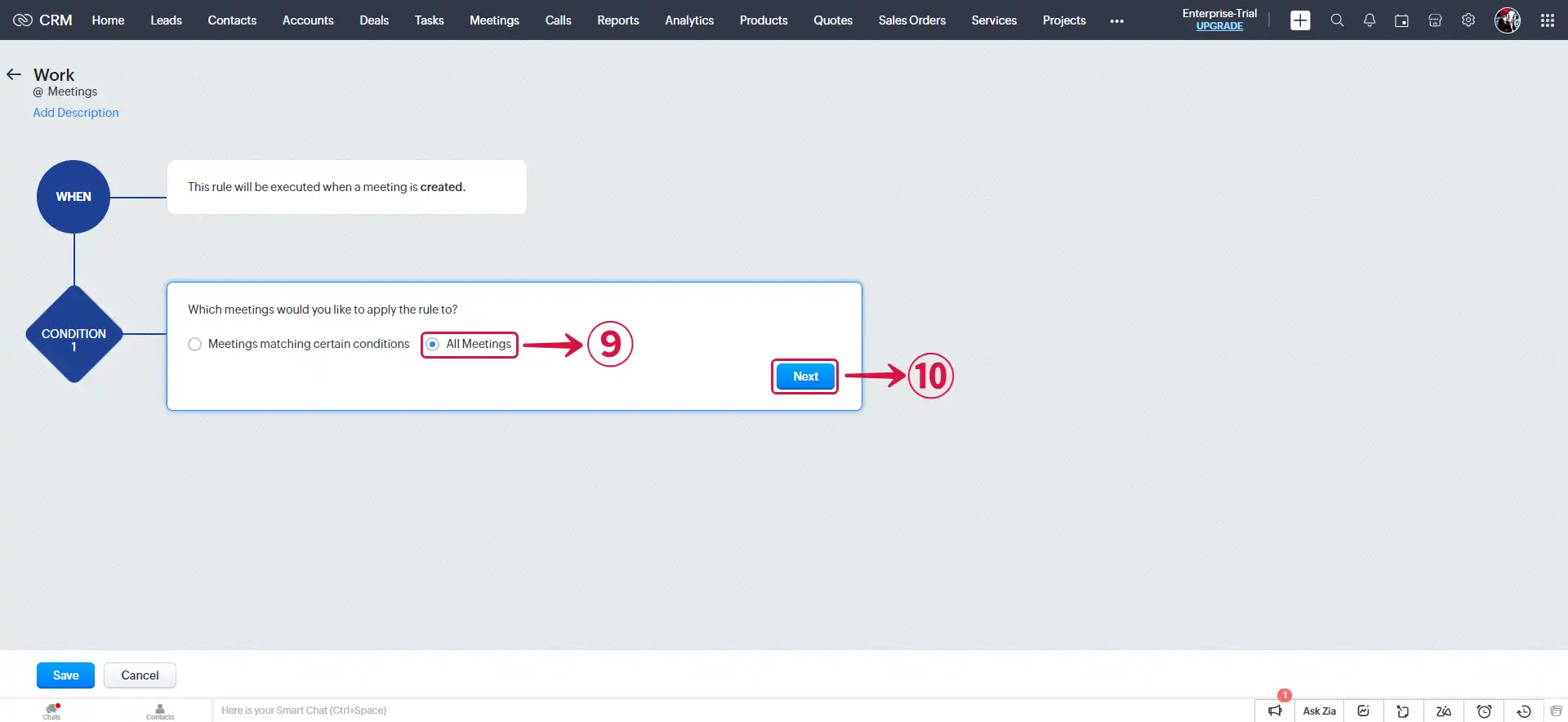
Task: Open the Reports tab
Action: pyautogui.click(x=617, y=20)
